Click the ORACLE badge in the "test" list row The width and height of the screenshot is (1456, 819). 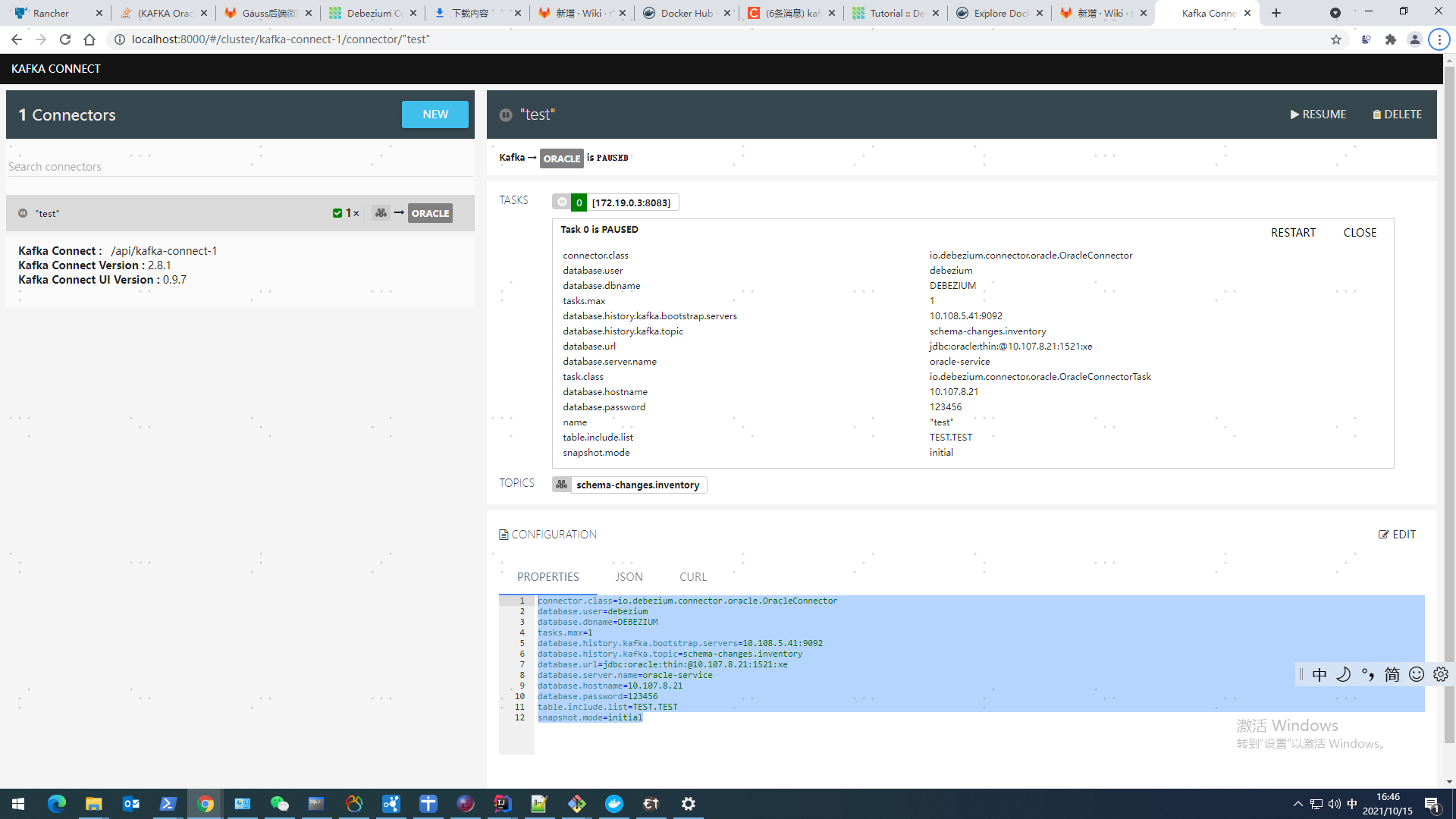[x=430, y=213]
